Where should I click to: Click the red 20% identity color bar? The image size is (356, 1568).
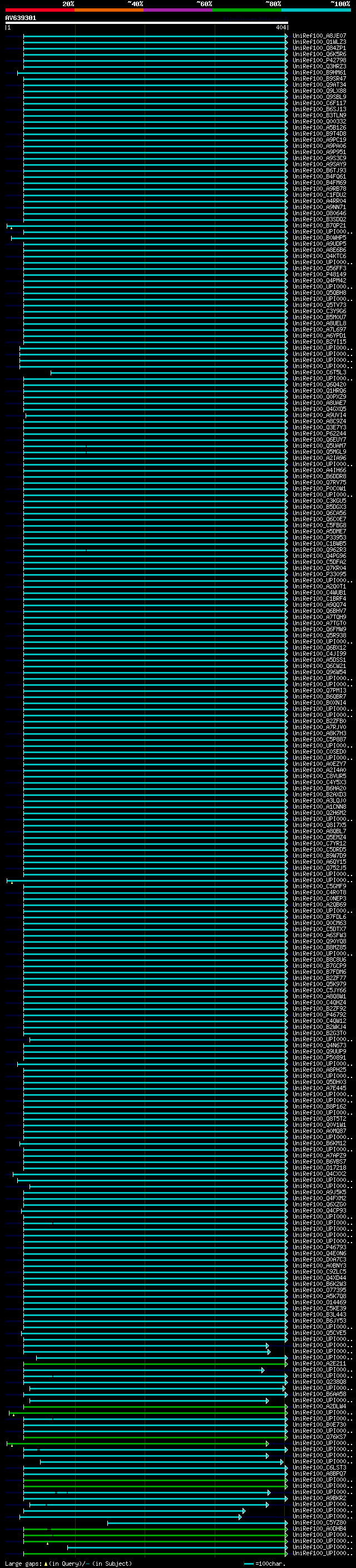pos(39,10)
